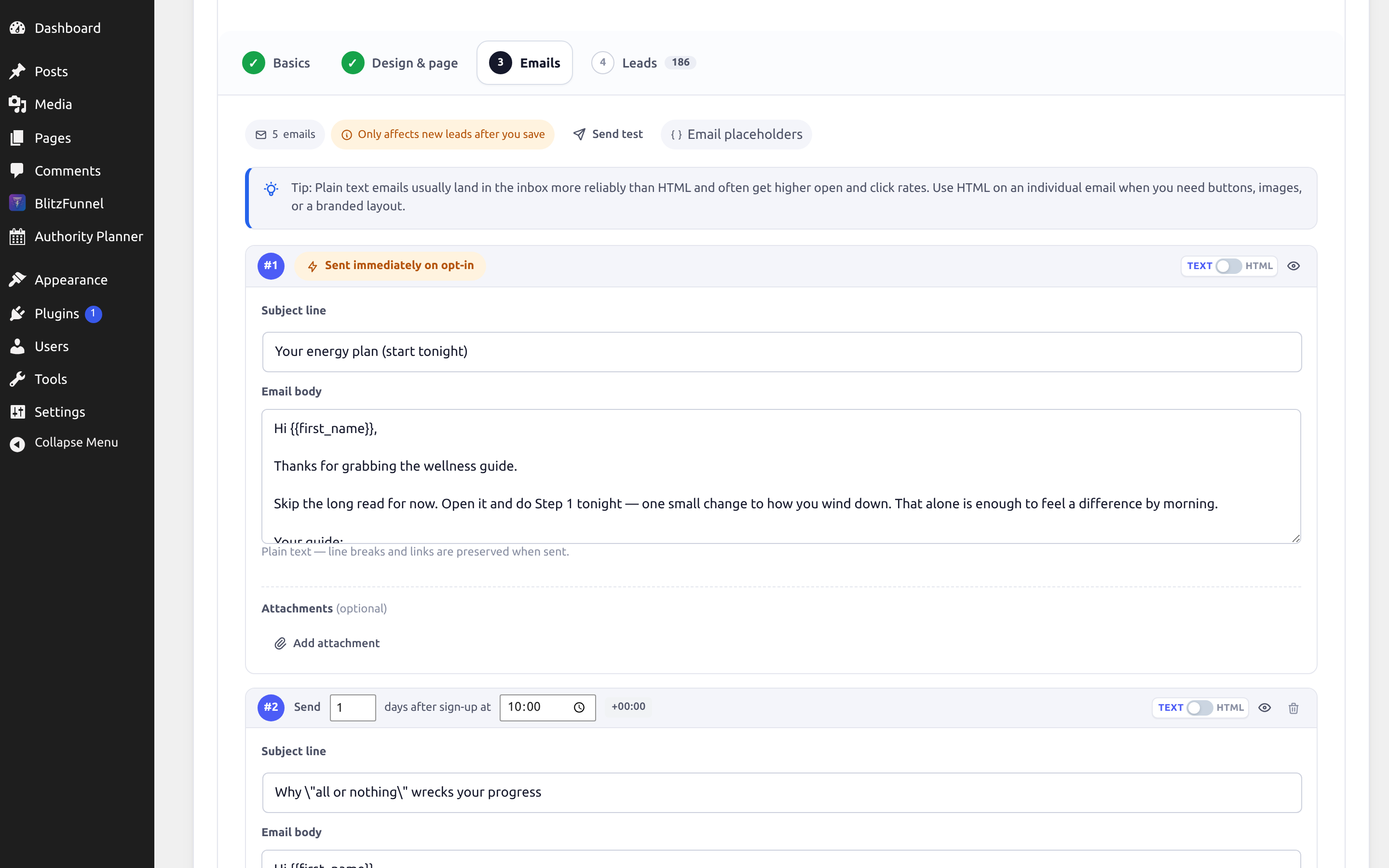Click the 10:00 send time field
This screenshot has width=1389, height=868.
547,707
